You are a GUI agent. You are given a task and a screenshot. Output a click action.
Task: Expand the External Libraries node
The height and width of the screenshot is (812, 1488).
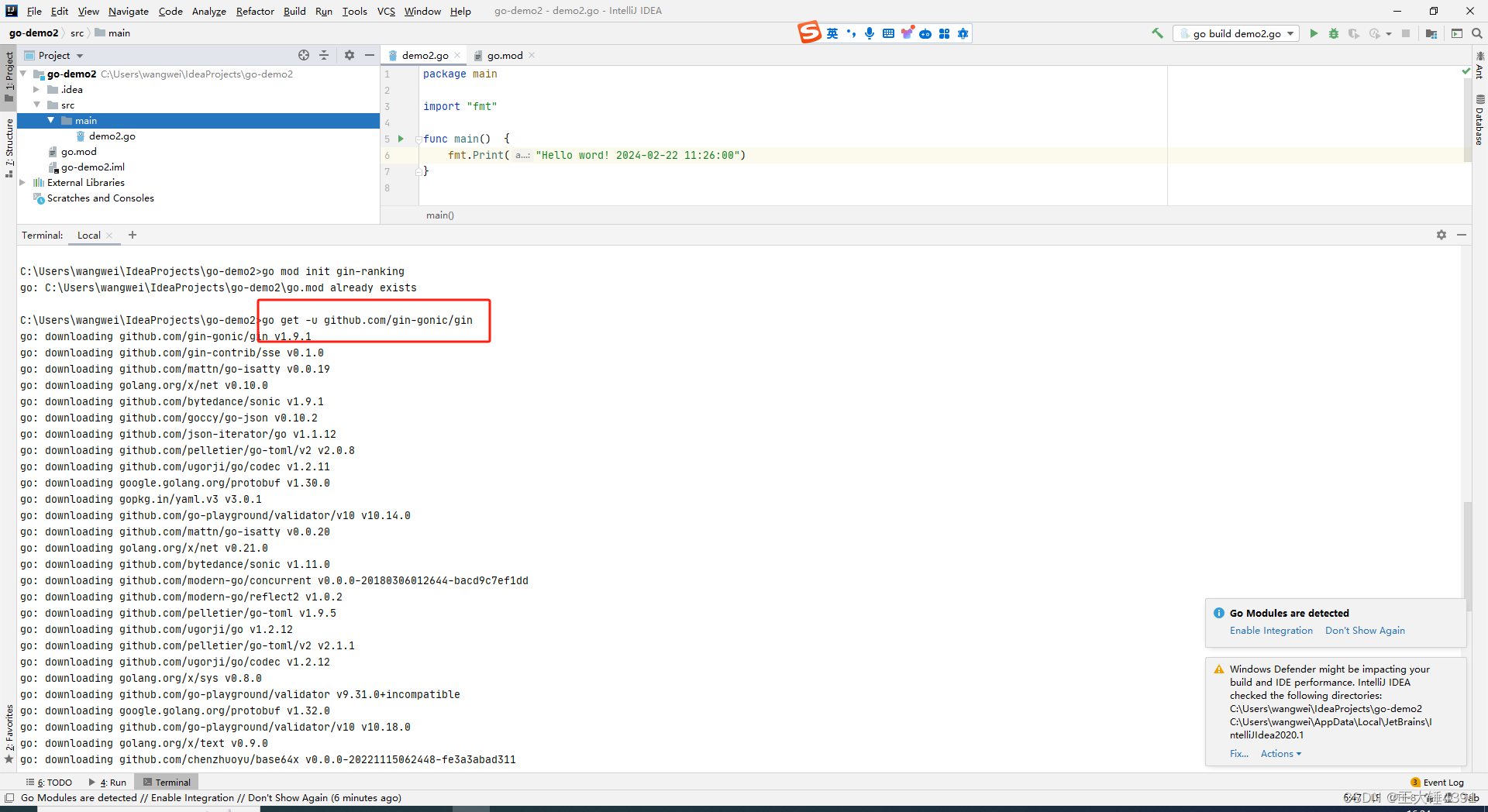click(22, 182)
